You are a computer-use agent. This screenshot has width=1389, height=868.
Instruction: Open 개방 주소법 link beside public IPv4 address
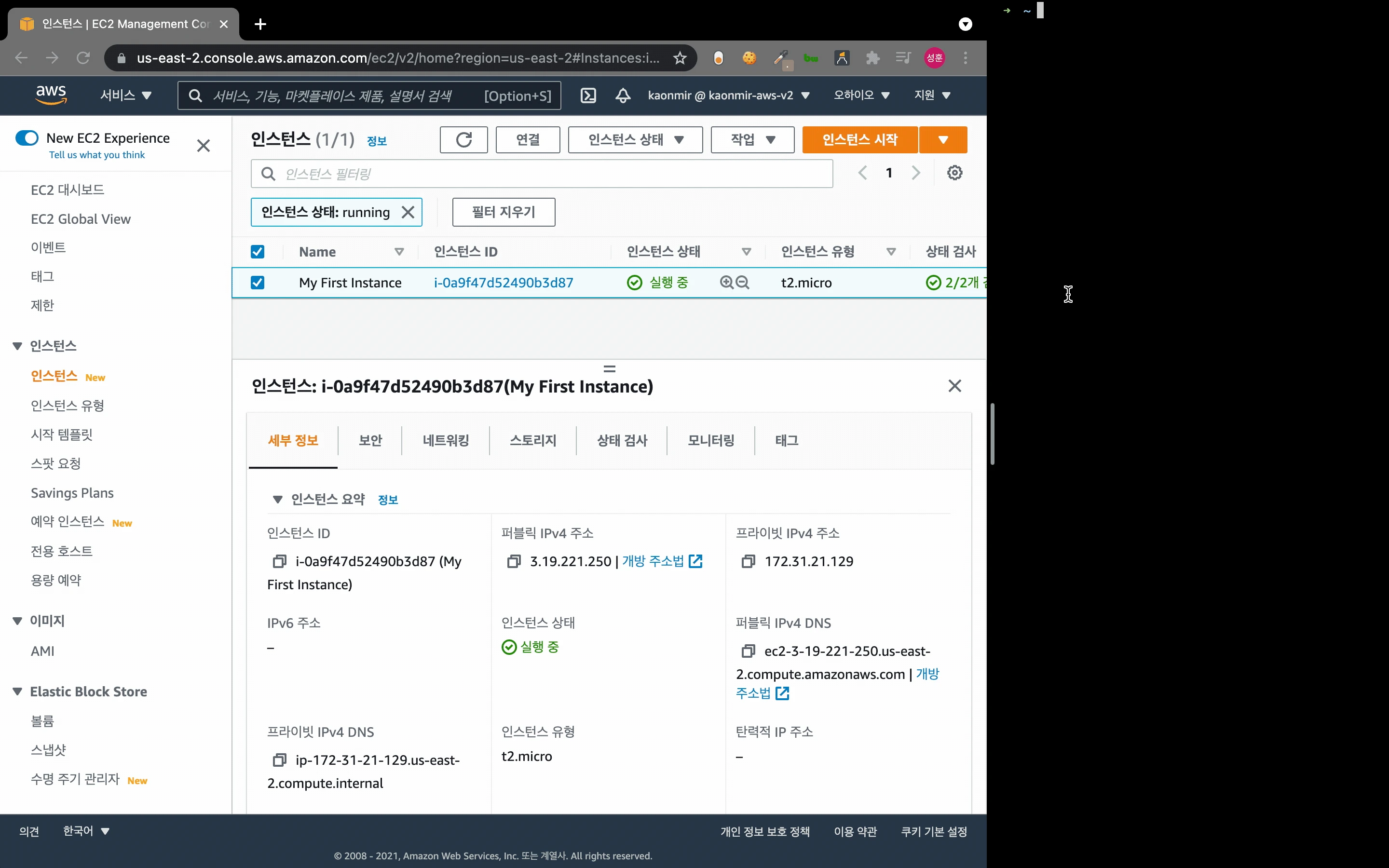point(662,561)
